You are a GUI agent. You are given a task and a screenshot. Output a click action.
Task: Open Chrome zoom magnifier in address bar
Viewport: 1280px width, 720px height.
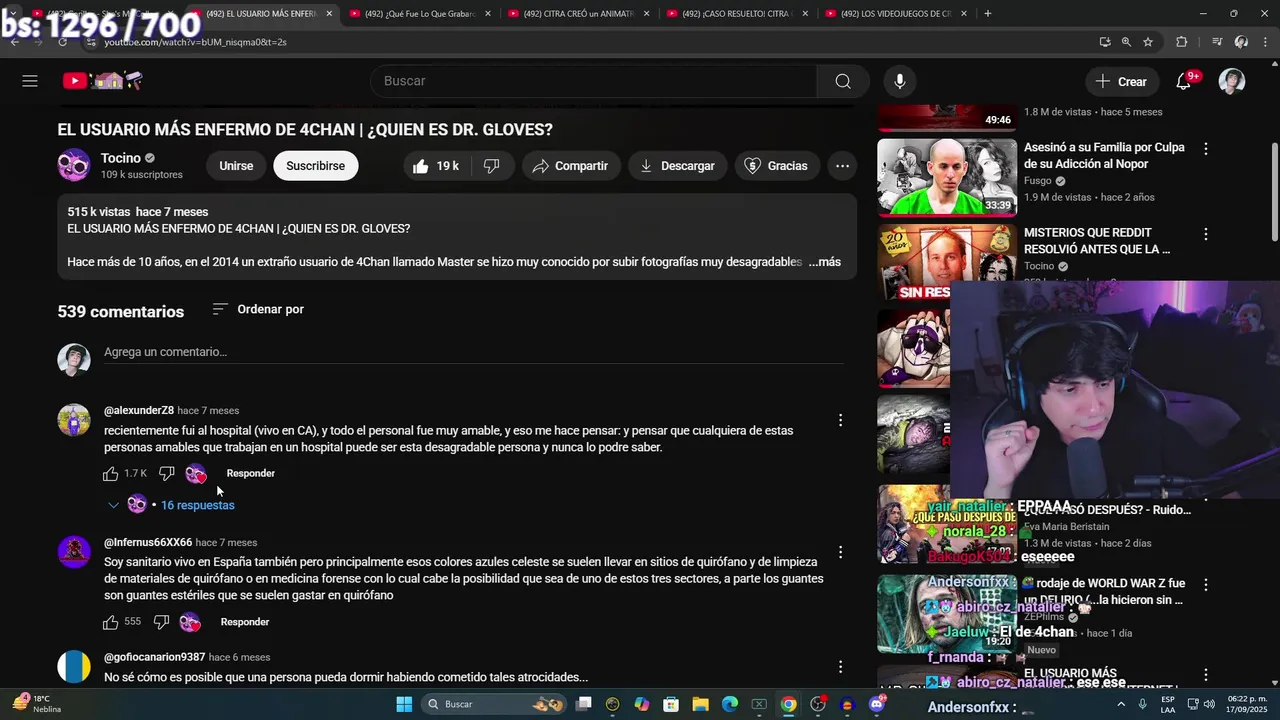1126,42
